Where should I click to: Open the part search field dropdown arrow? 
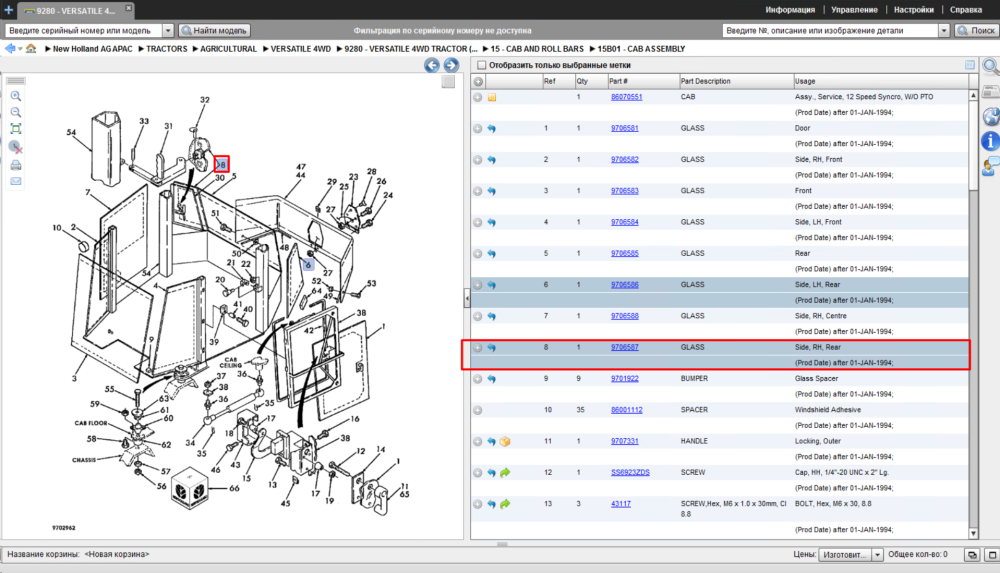pos(944,31)
